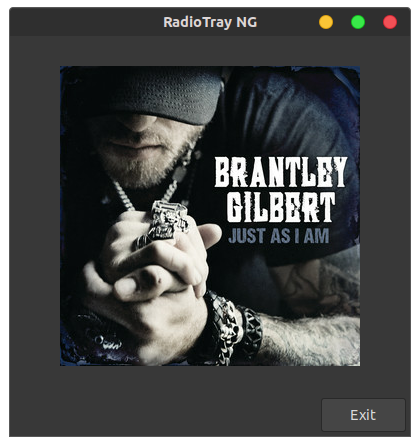Click the "BRANTLEY" text on the cover
Screen dimensions: 420x446
[x=281, y=172]
